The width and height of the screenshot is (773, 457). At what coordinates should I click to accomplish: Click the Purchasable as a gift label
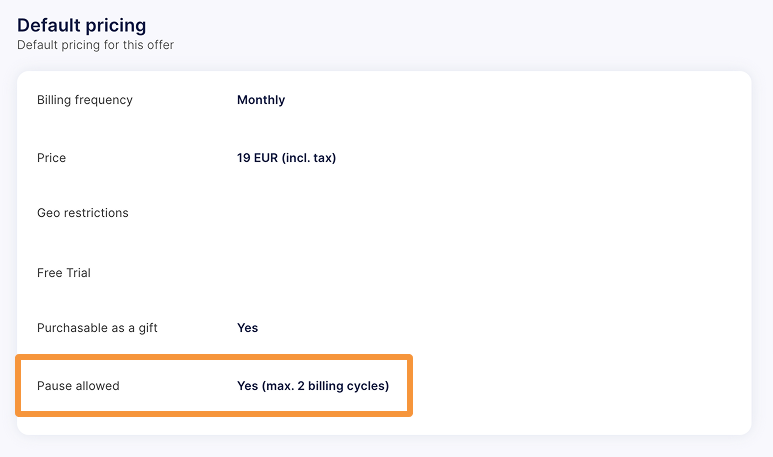pyautogui.click(x=97, y=328)
